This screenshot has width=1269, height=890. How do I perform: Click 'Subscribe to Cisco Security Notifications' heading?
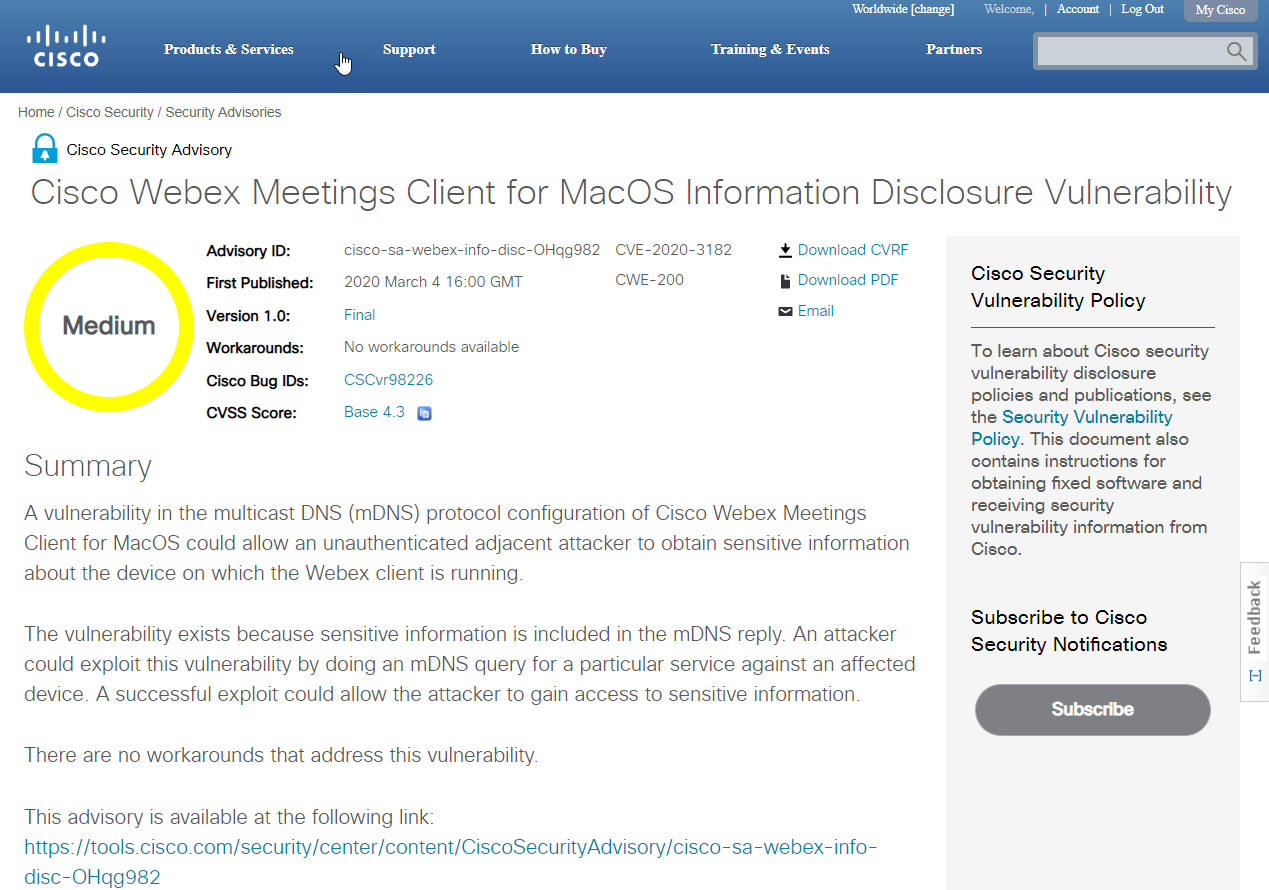[x=1069, y=631]
